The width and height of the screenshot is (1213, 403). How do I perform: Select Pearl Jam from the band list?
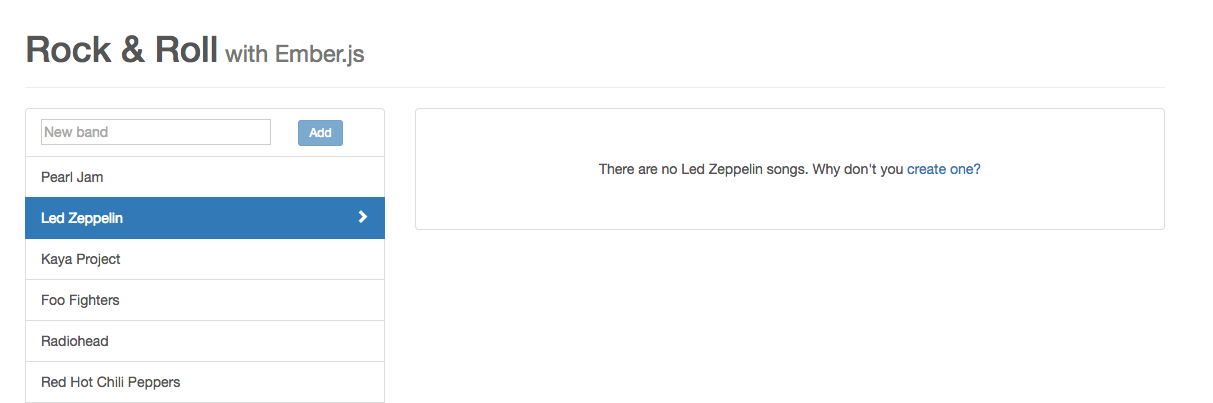205,177
